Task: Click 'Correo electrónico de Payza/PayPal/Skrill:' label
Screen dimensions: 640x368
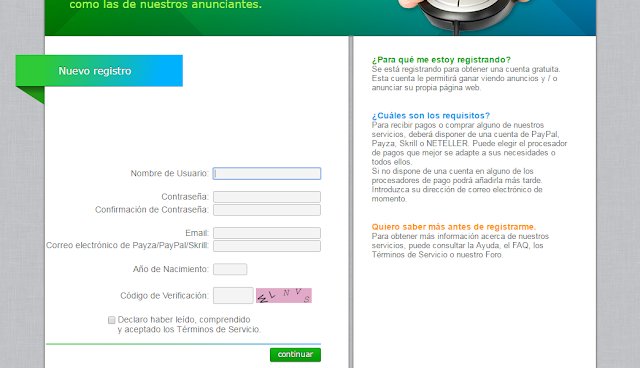Action: point(127,246)
